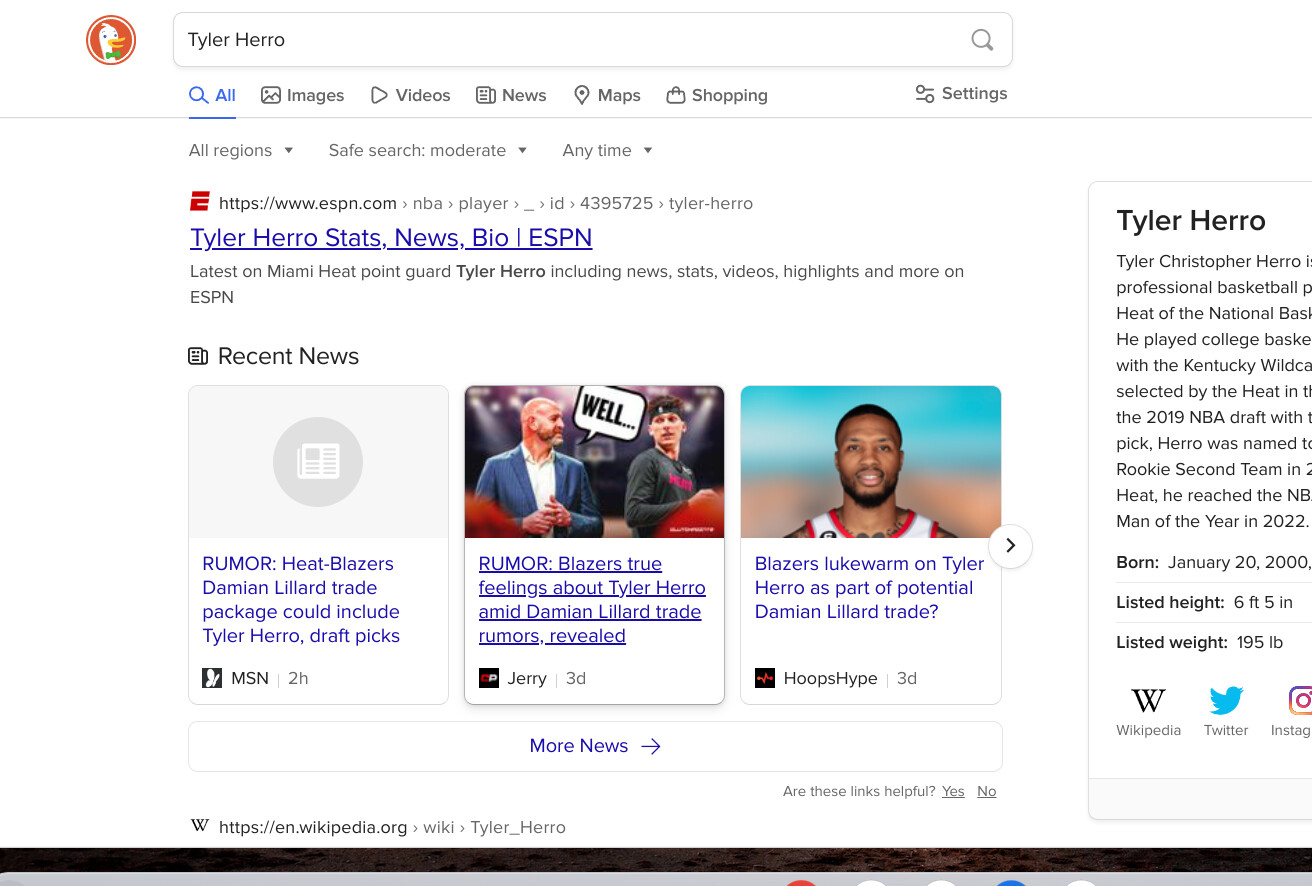Viewport: 1312px width, 886px height.
Task: Expand the All regions dropdown
Action: pos(241,151)
